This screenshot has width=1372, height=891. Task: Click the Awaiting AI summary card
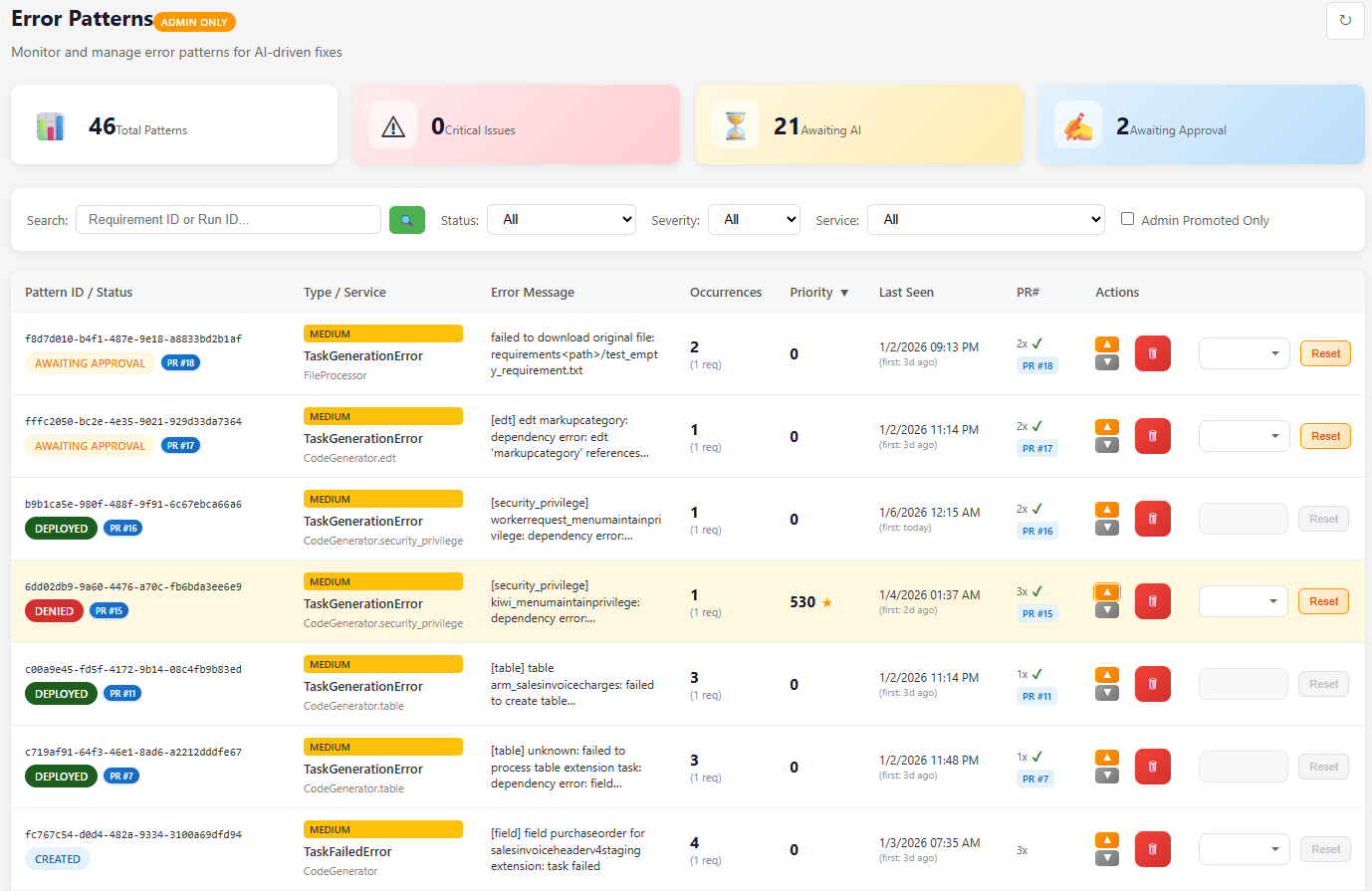[859, 124]
